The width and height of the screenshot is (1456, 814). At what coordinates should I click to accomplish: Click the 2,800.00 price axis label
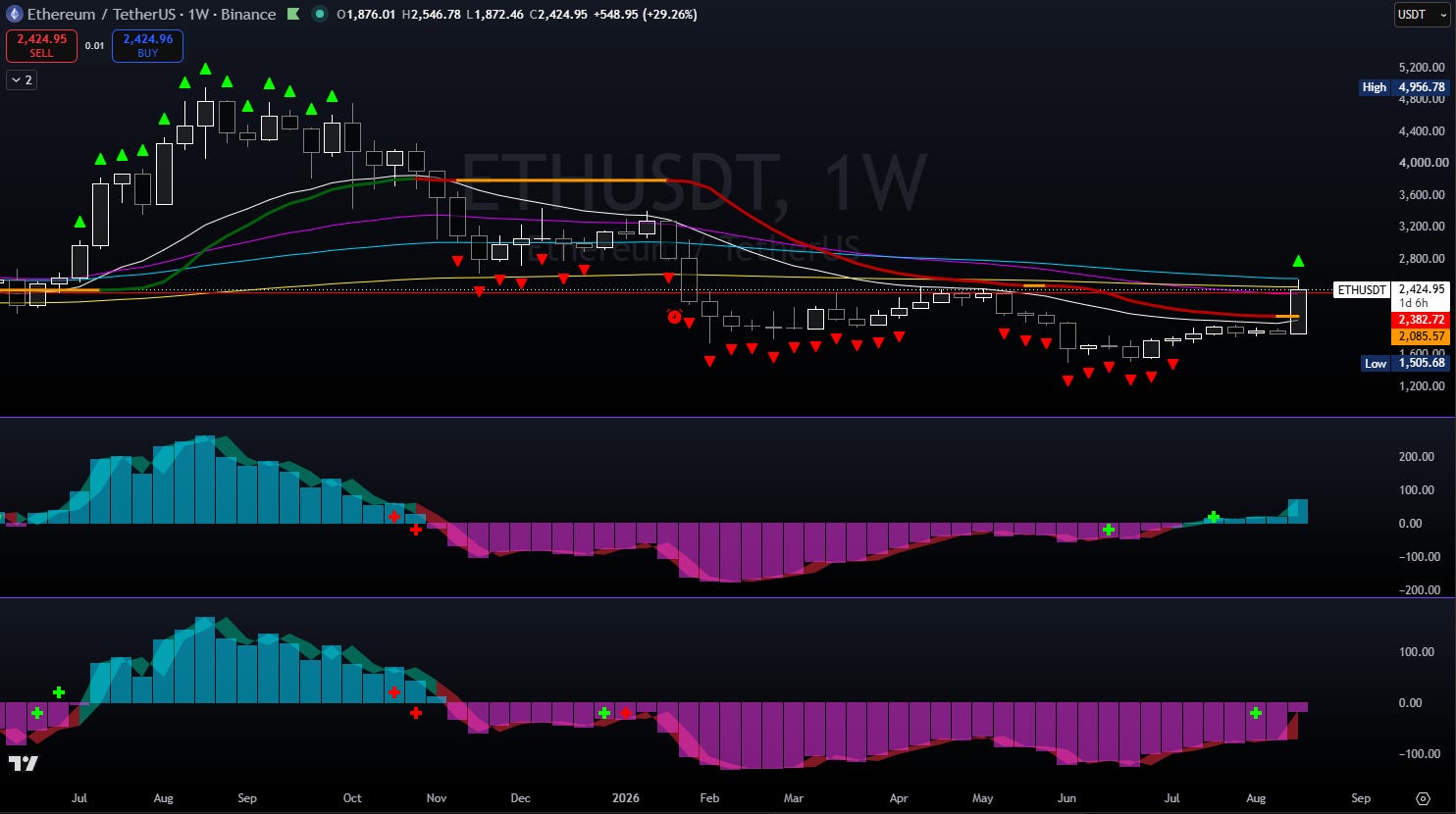click(x=1422, y=259)
